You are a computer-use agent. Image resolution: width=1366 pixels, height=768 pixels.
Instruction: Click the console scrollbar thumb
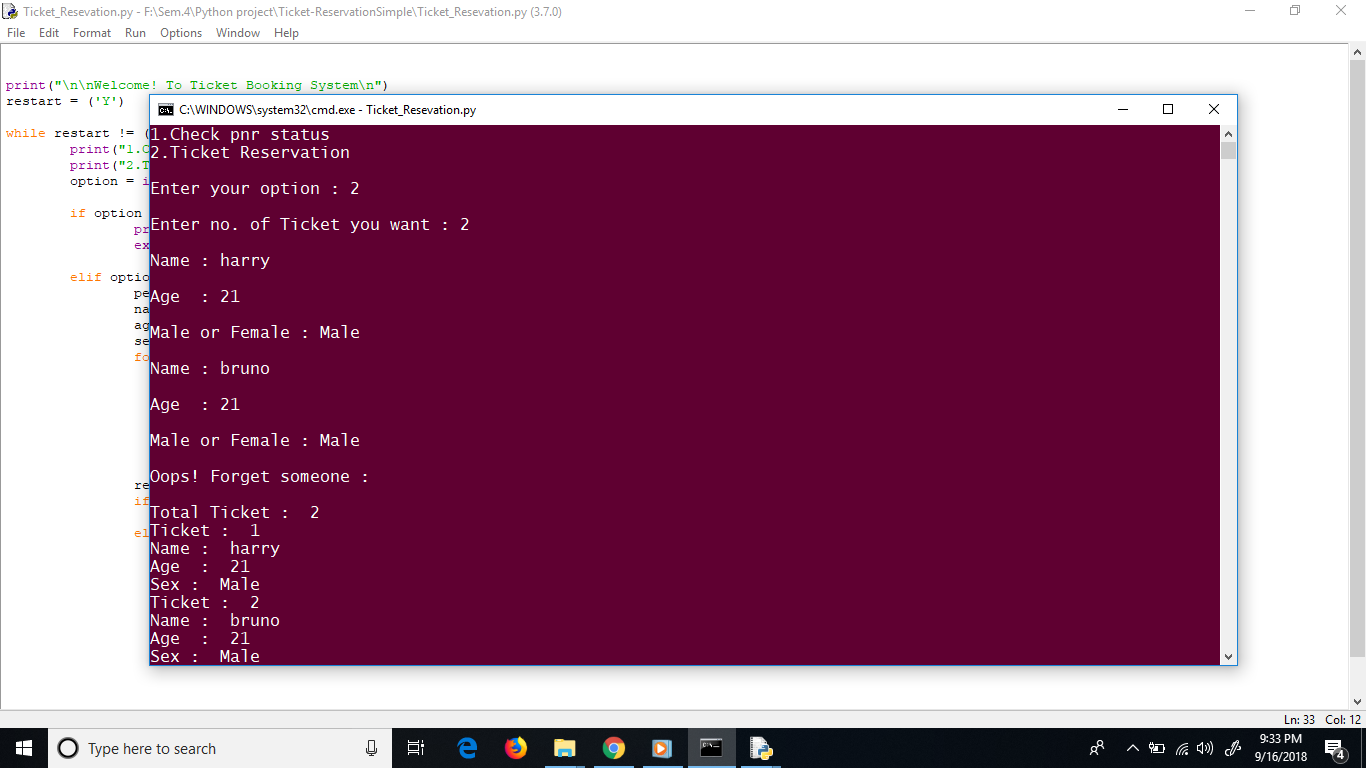[x=1228, y=151]
